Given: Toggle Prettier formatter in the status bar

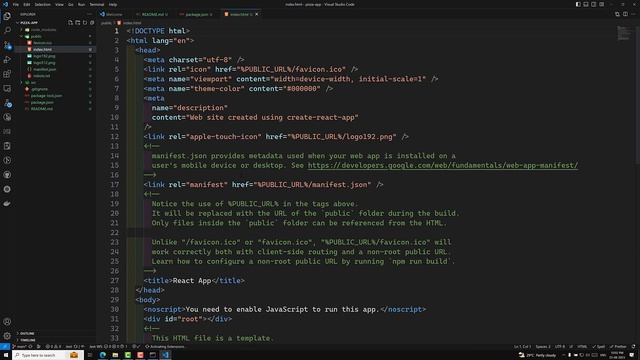Looking at the screenshot, I should (x=618, y=347).
